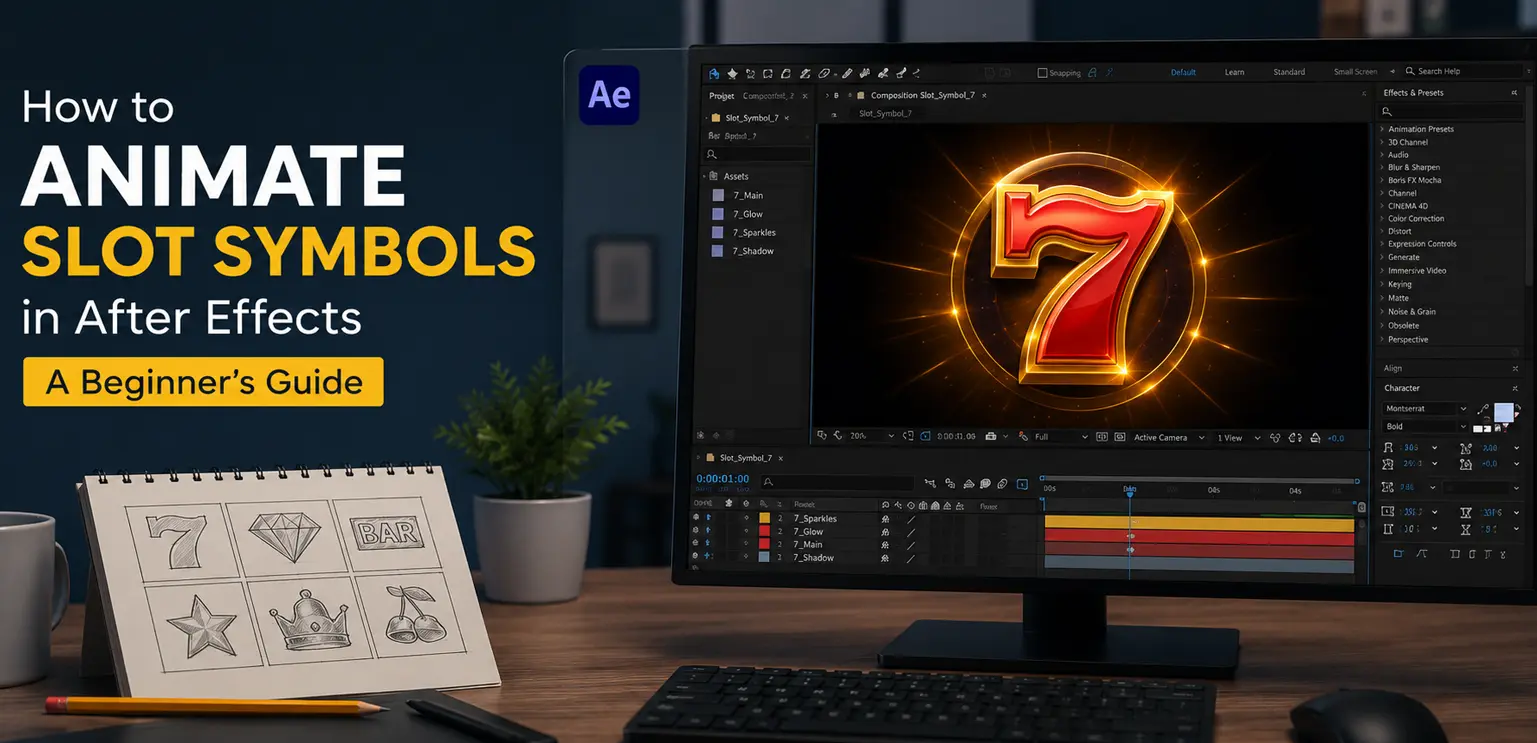Select the 7_Sparkles asset in Project panel
1537x743 pixels.
click(x=754, y=232)
